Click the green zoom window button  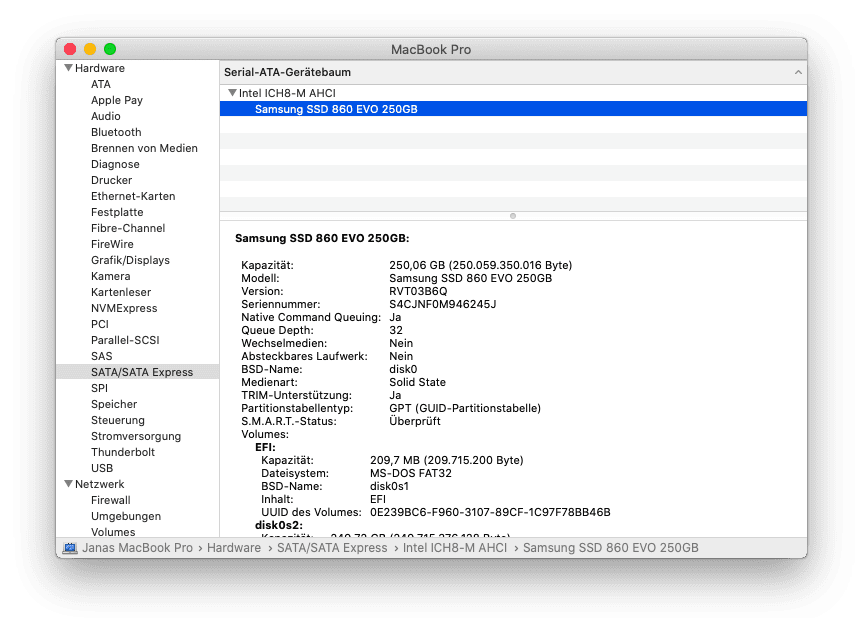pos(110,49)
